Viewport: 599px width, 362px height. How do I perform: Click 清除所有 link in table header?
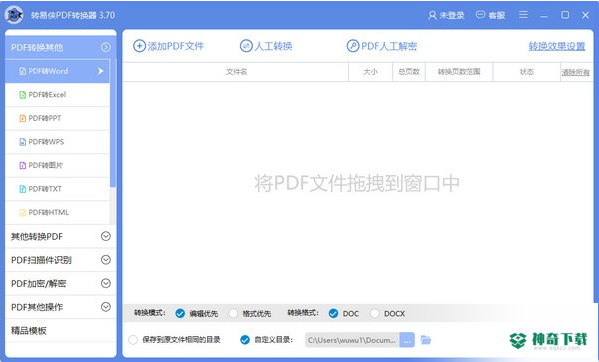coord(575,72)
